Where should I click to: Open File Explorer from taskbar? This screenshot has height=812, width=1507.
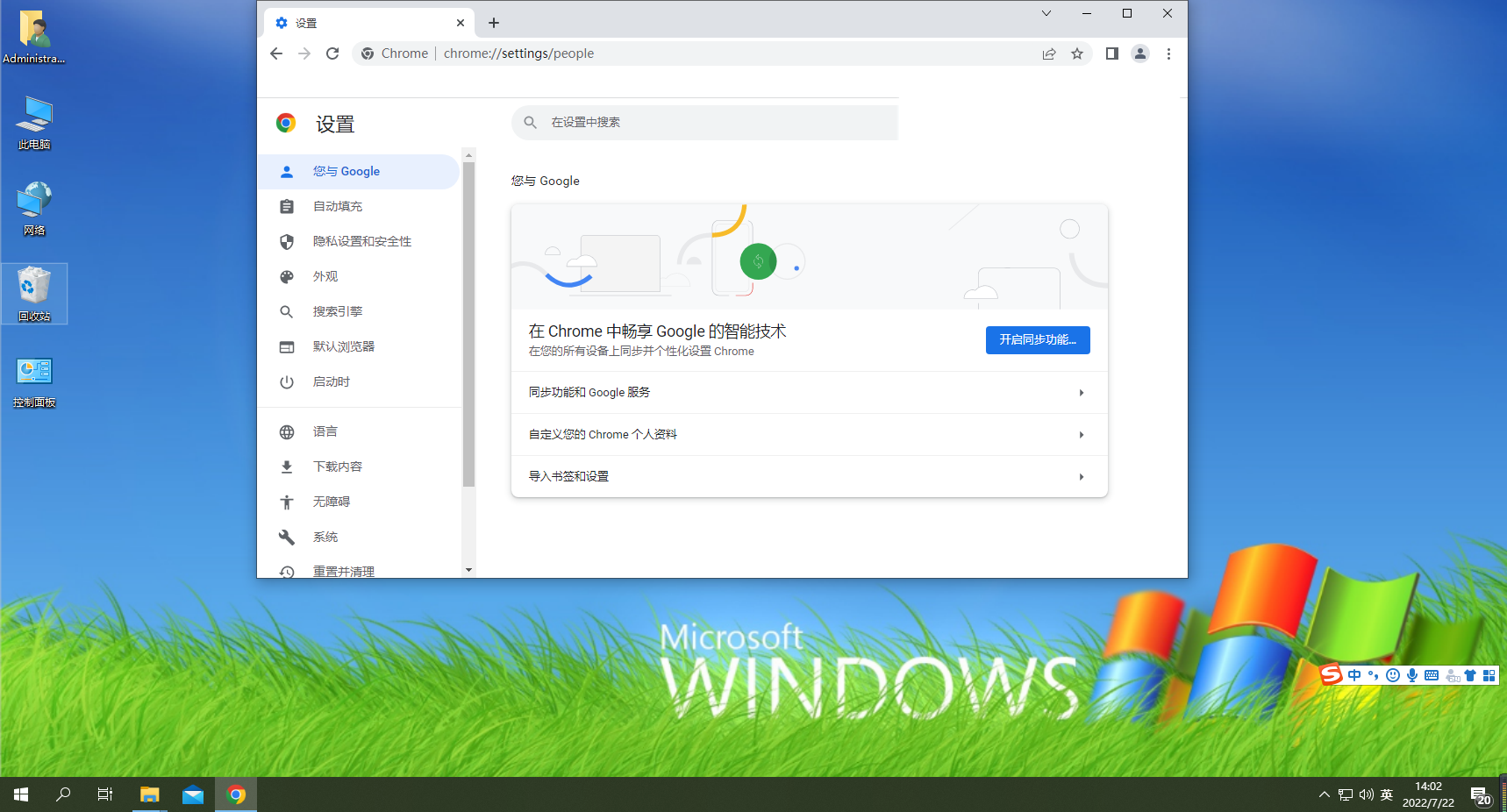pos(150,794)
